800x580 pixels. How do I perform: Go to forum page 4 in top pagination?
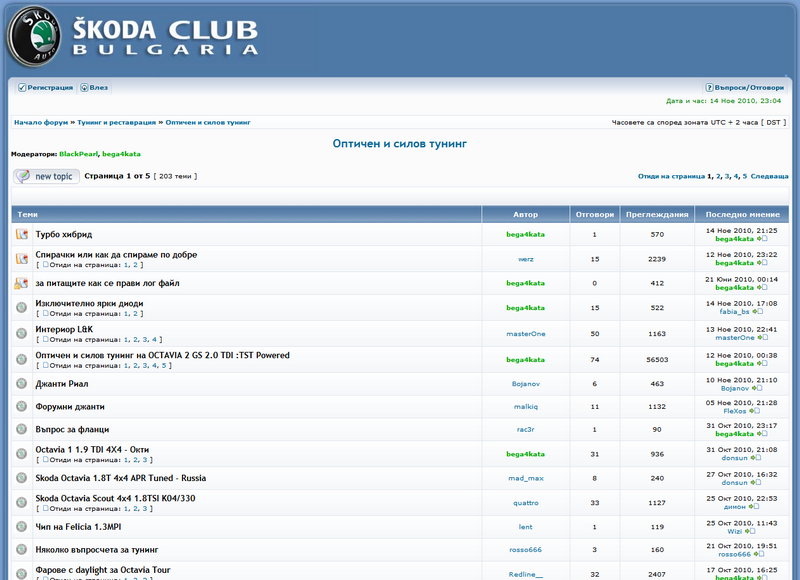point(736,176)
